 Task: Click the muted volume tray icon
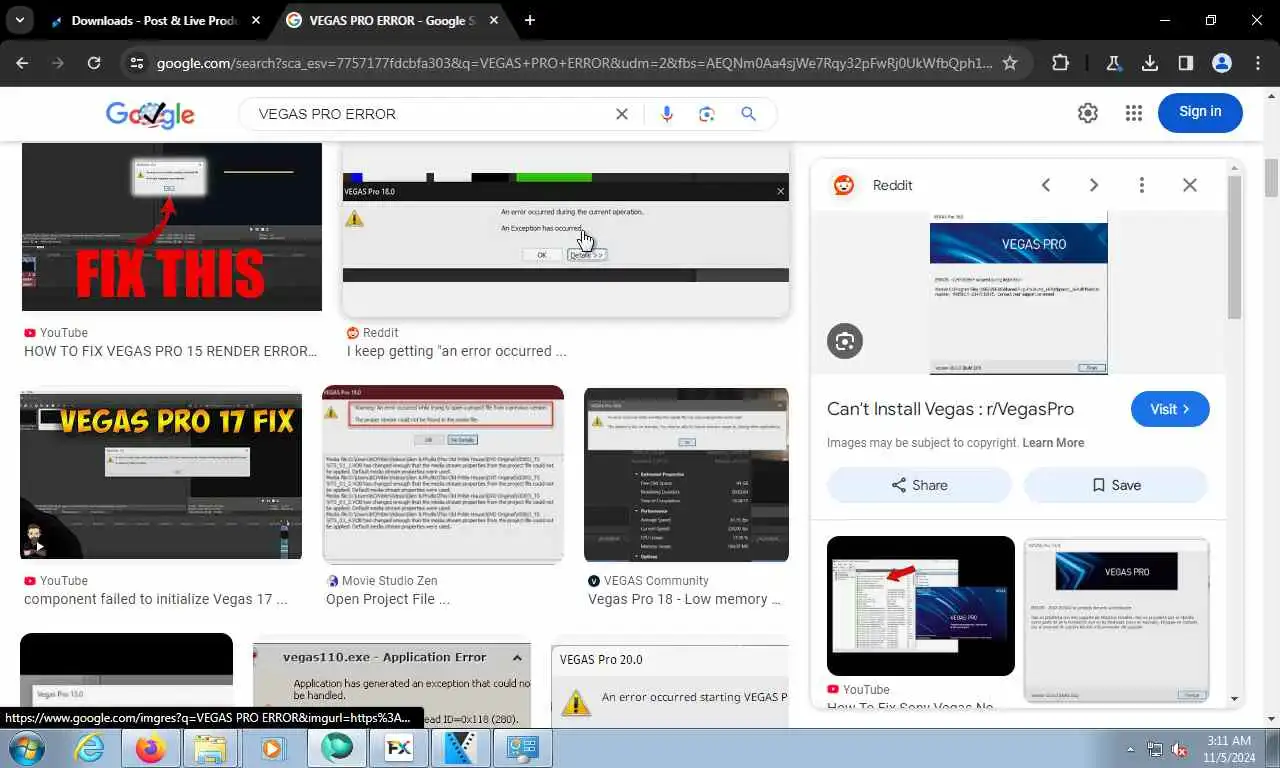[x=1179, y=748]
